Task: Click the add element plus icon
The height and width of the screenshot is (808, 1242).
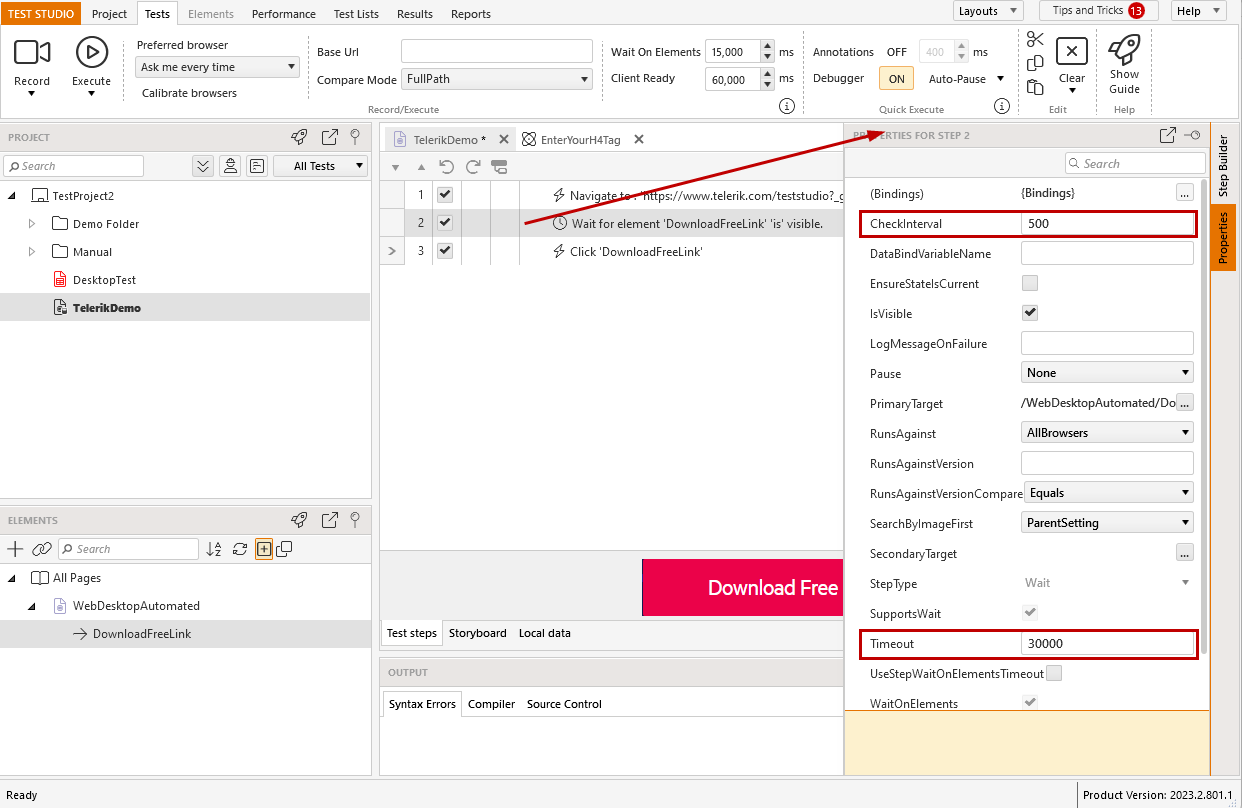Action: click(x=15, y=549)
